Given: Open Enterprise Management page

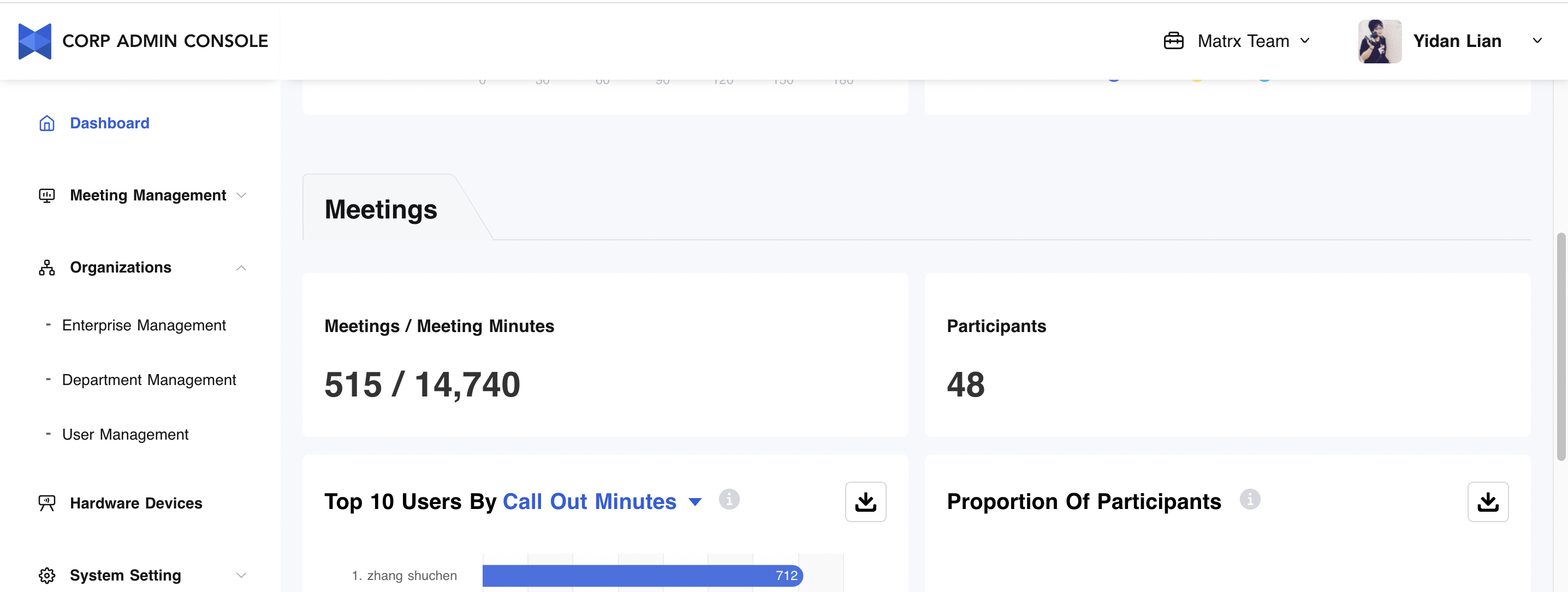Looking at the screenshot, I should coord(144,325).
